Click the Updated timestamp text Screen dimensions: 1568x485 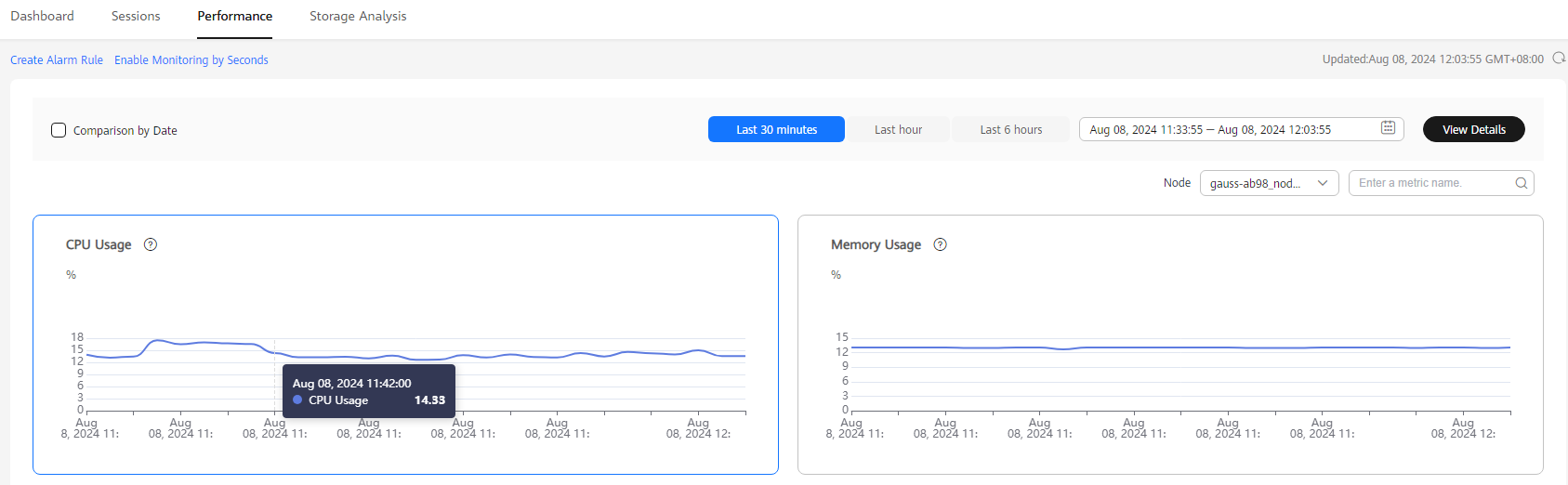click(x=1432, y=59)
